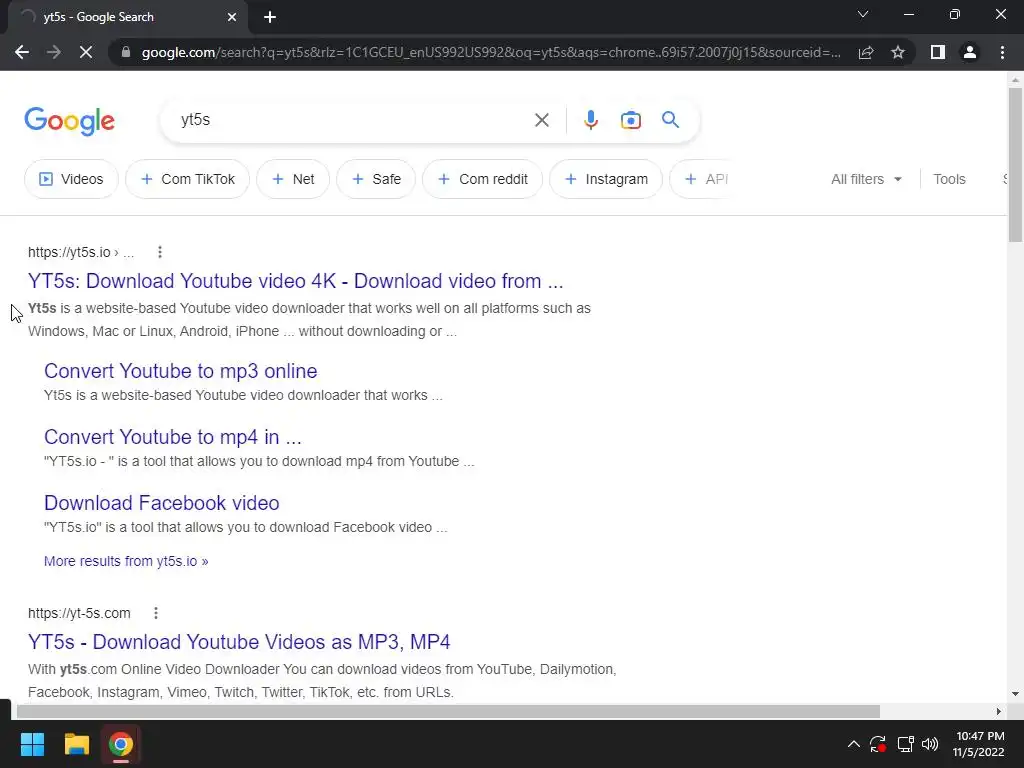Screen dimensions: 1024x768
Task: Go back using the browser back arrow
Action: coord(22,52)
